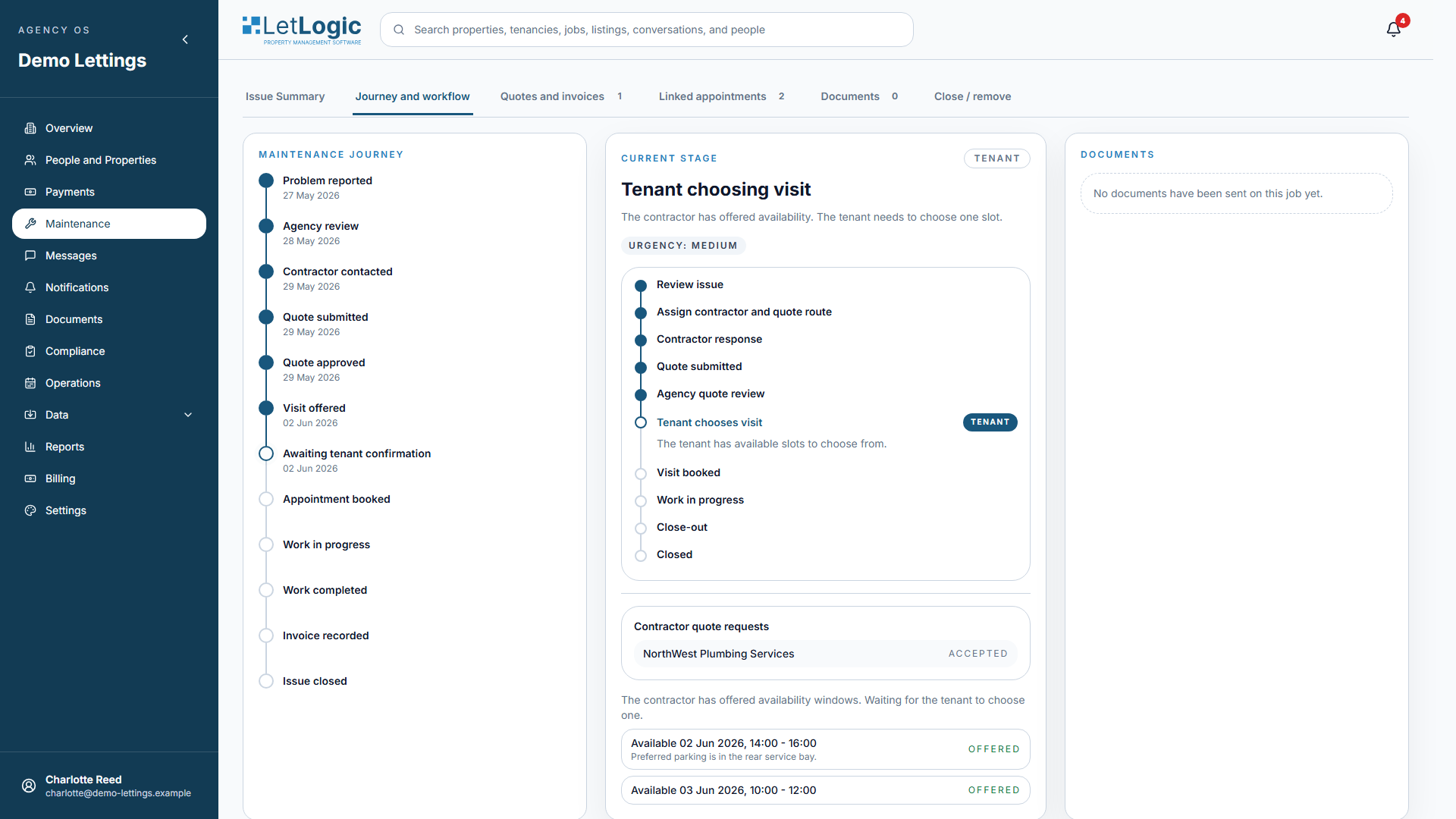Click the user avatar icon for Charlotte Reed
The height and width of the screenshot is (819, 1456).
click(x=29, y=786)
